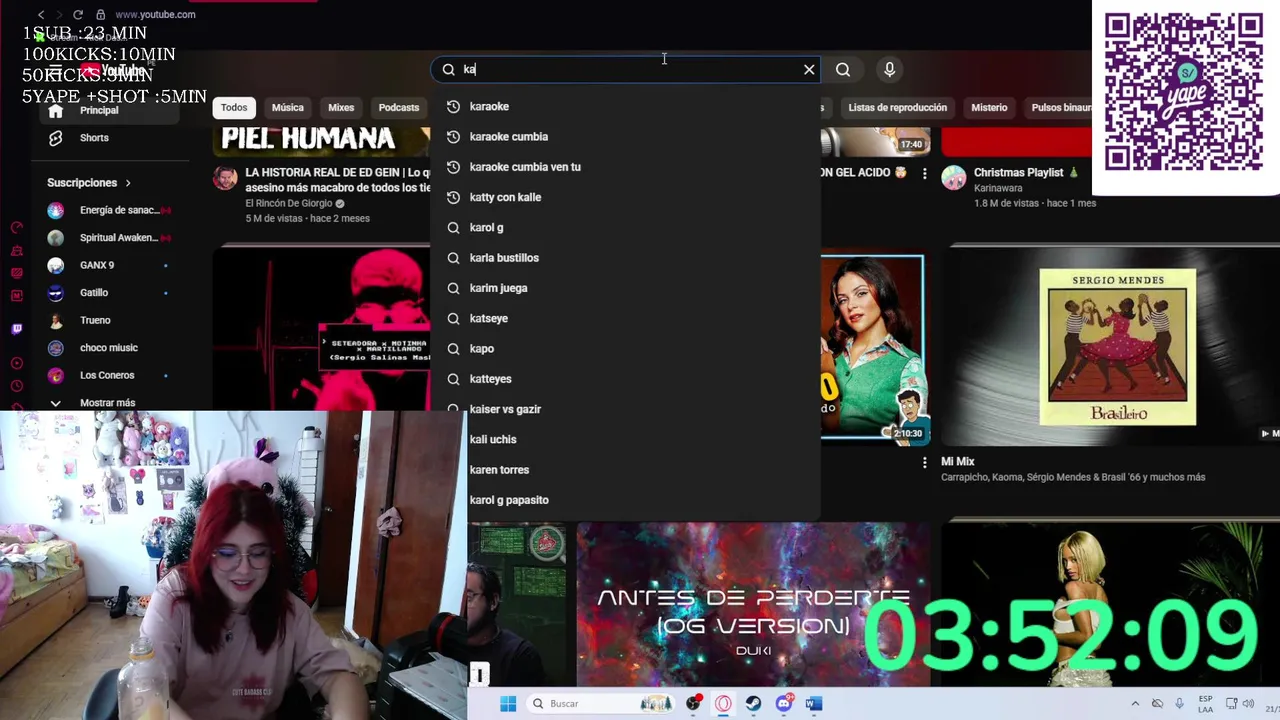Open 'ESP LAA' keyboard language indicator
This screenshot has width=1280, height=720.
(x=1206, y=703)
